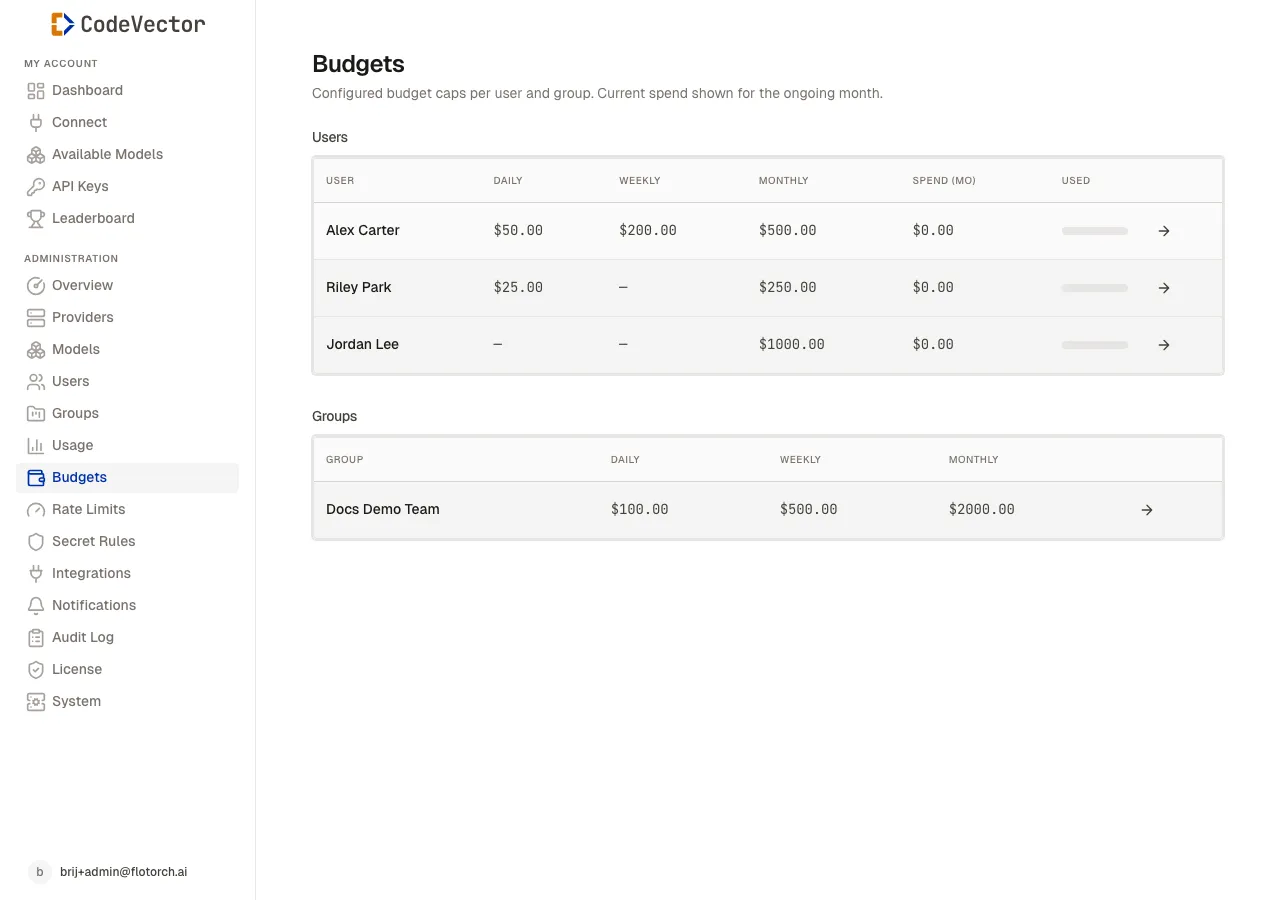This screenshot has width=1280, height=900.
Task: Click the Audit Log clipboard icon
Action: pyautogui.click(x=36, y=638)
